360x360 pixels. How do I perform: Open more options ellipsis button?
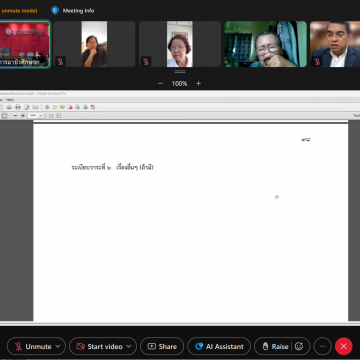(322, 346)
